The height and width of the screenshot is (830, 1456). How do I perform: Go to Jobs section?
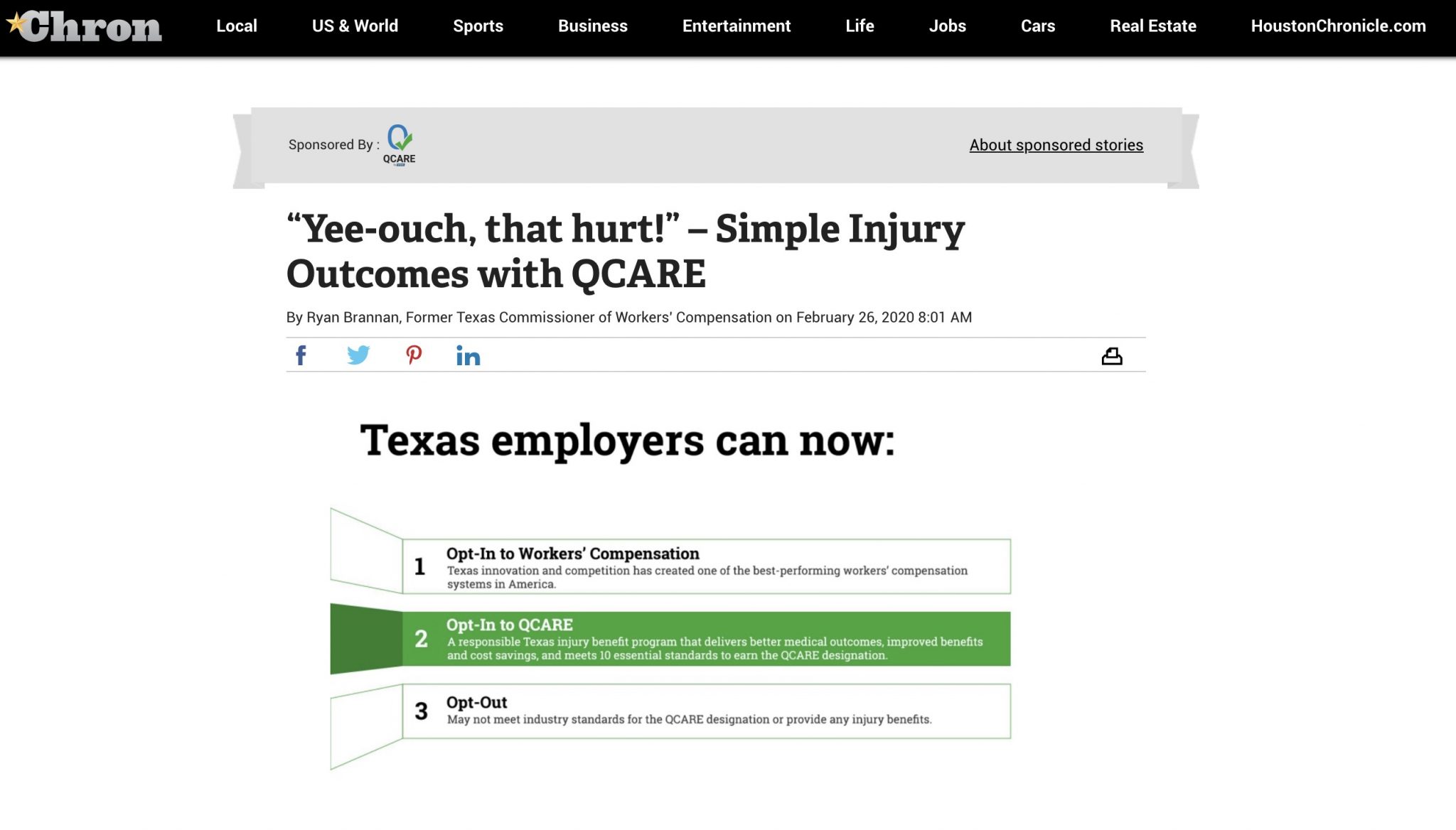click(947, 26)
